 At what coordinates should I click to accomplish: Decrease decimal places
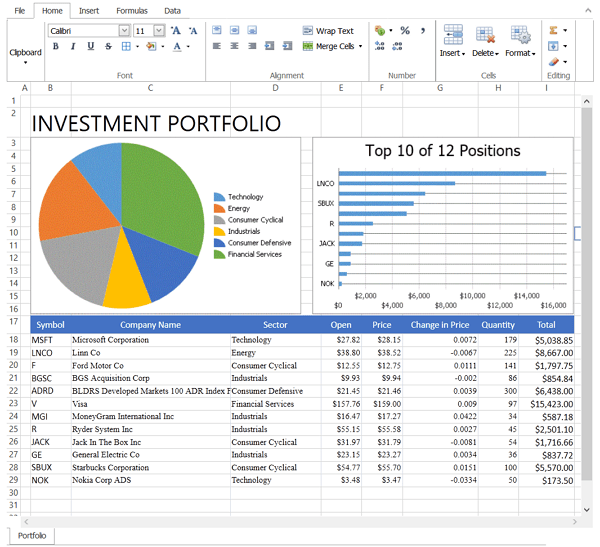[397, 46]
